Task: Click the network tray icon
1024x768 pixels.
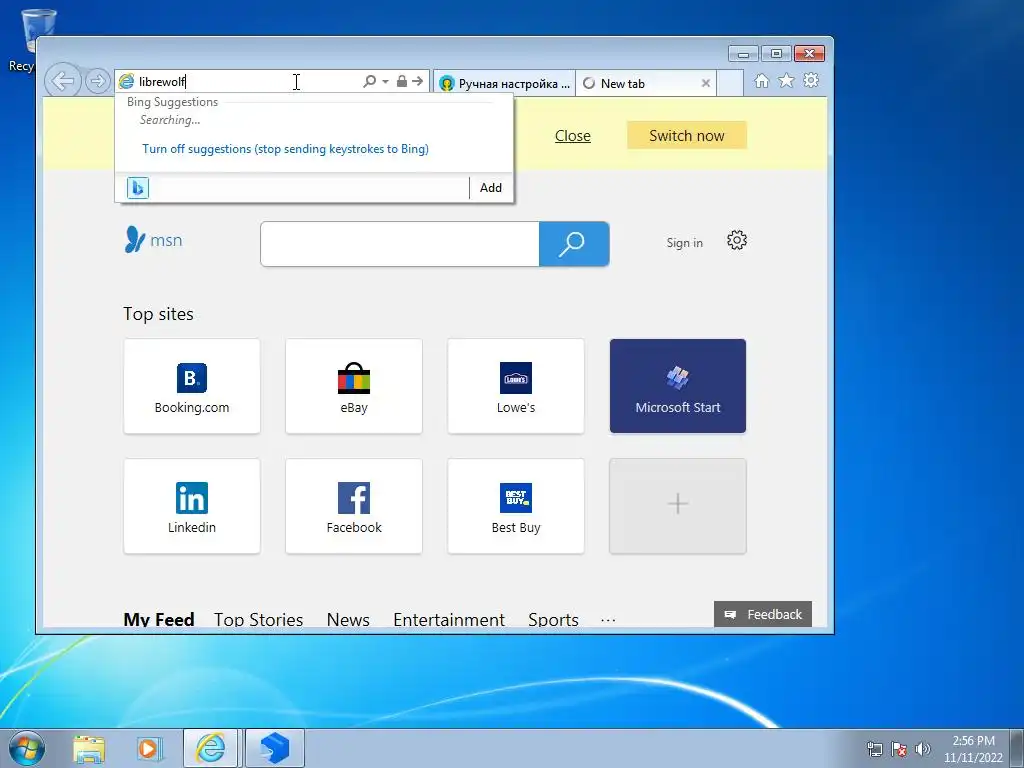Action: [x=874, y=749]
